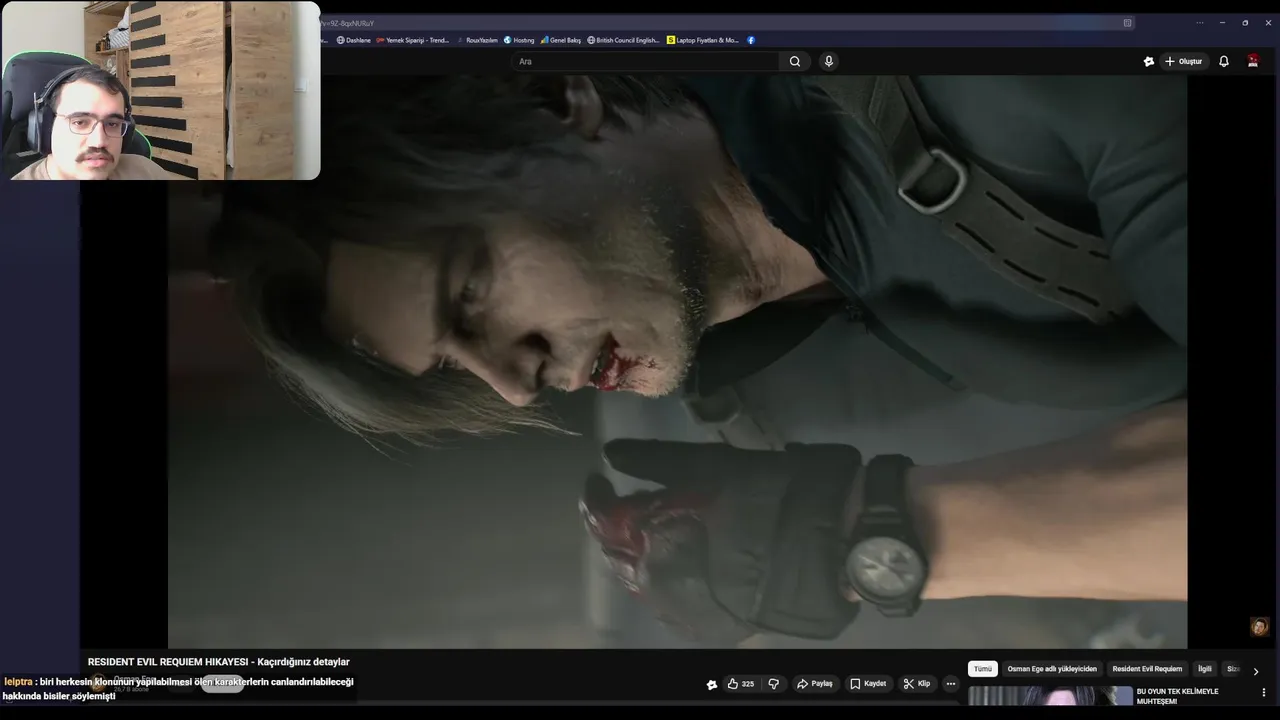Show more filter chips with right arrow

[1256, 671]
